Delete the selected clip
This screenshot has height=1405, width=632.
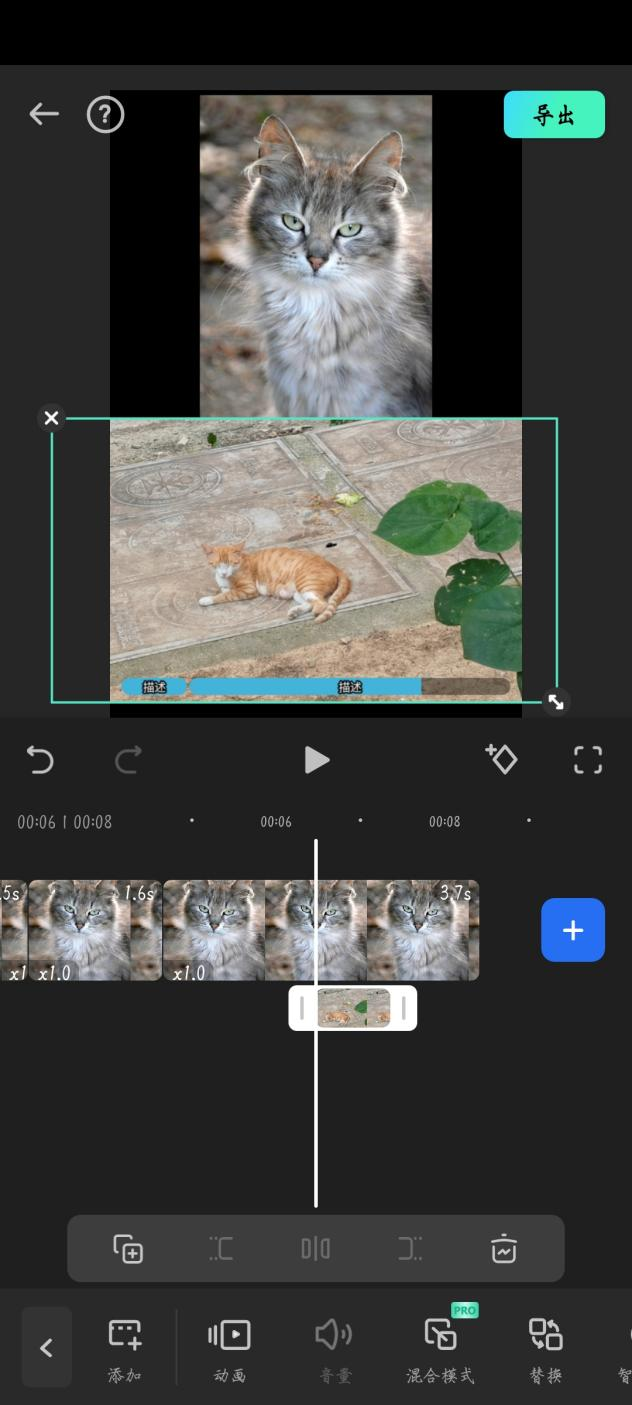504,1248
